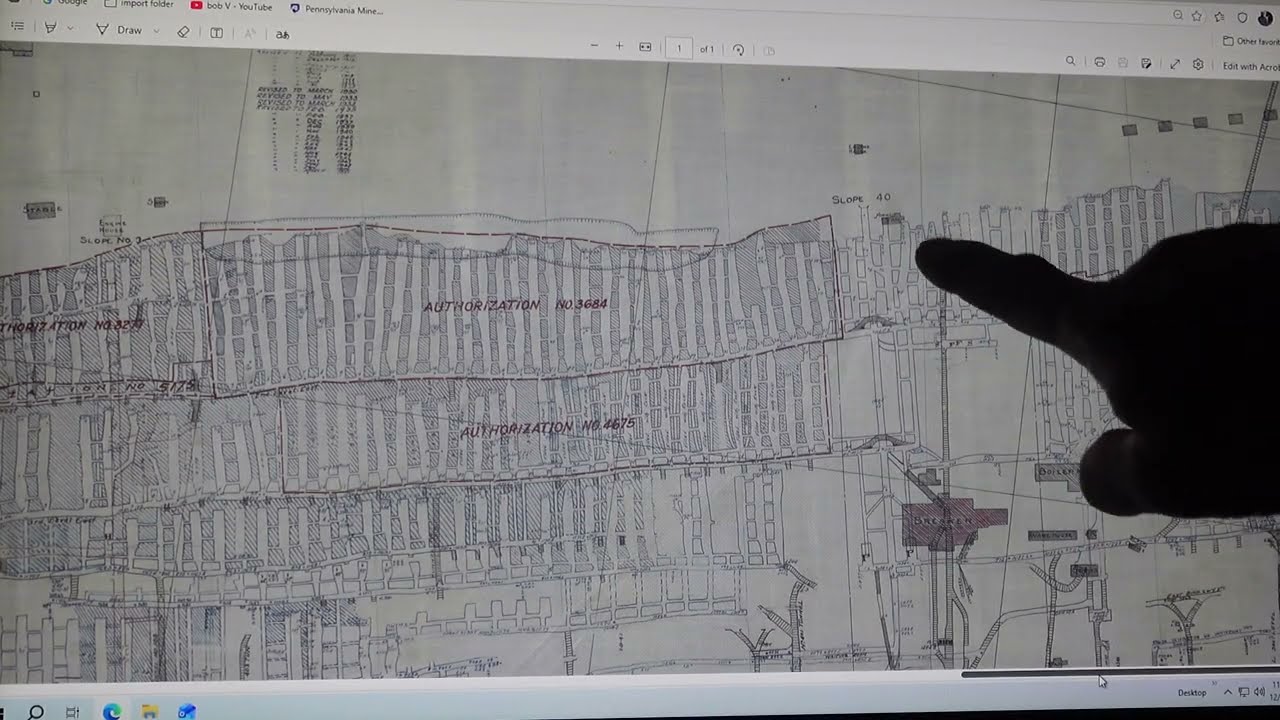Zoom out with the minus button
The width and height of the screenshot is (1280, 720).
point(594,46)
